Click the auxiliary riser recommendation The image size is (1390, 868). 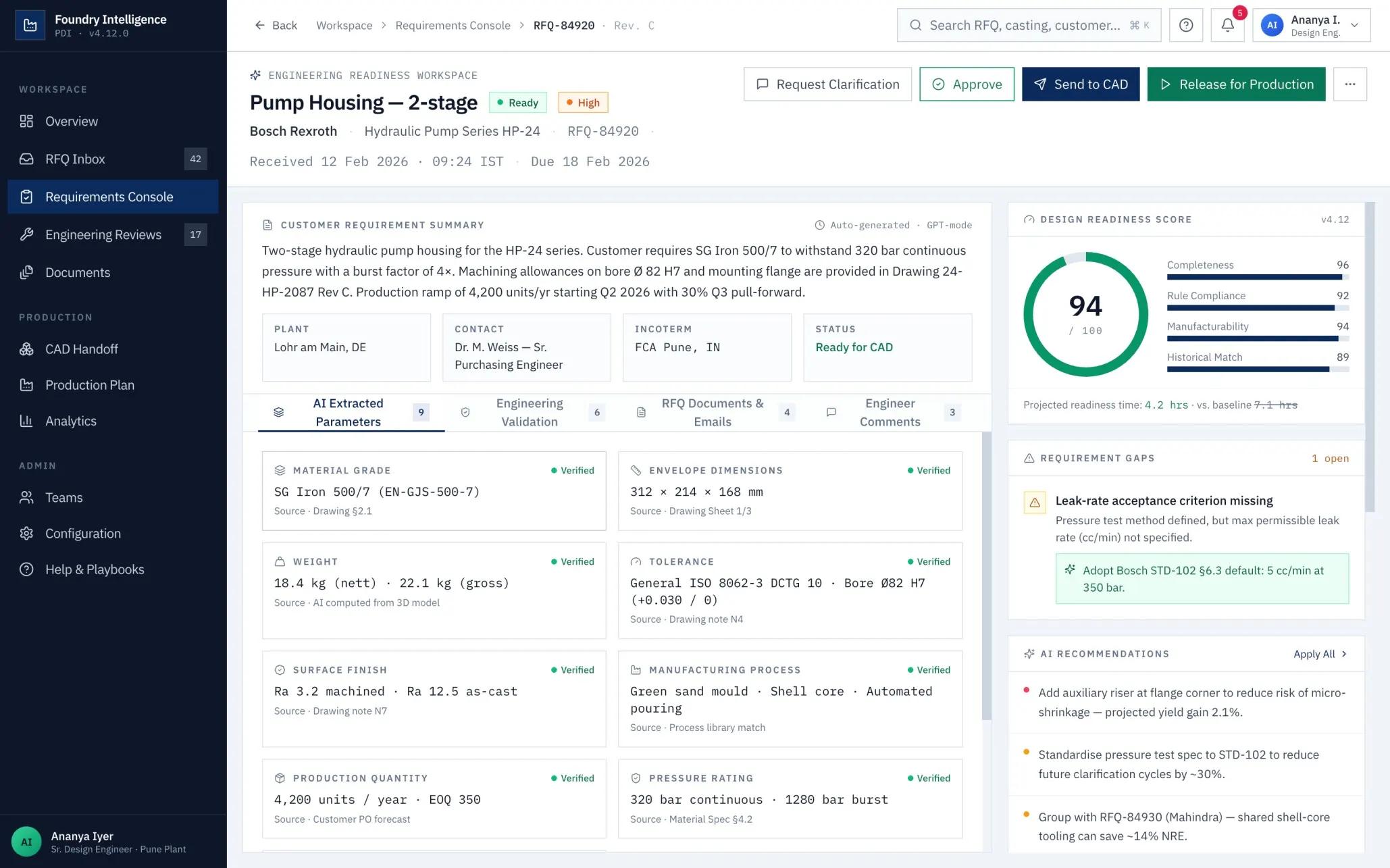1186,703
